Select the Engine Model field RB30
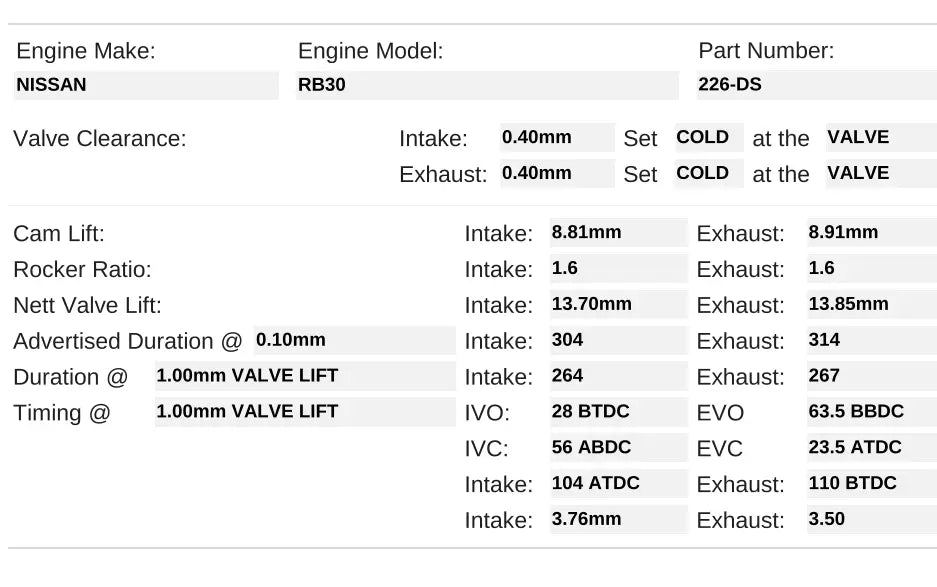 [487, 85]
